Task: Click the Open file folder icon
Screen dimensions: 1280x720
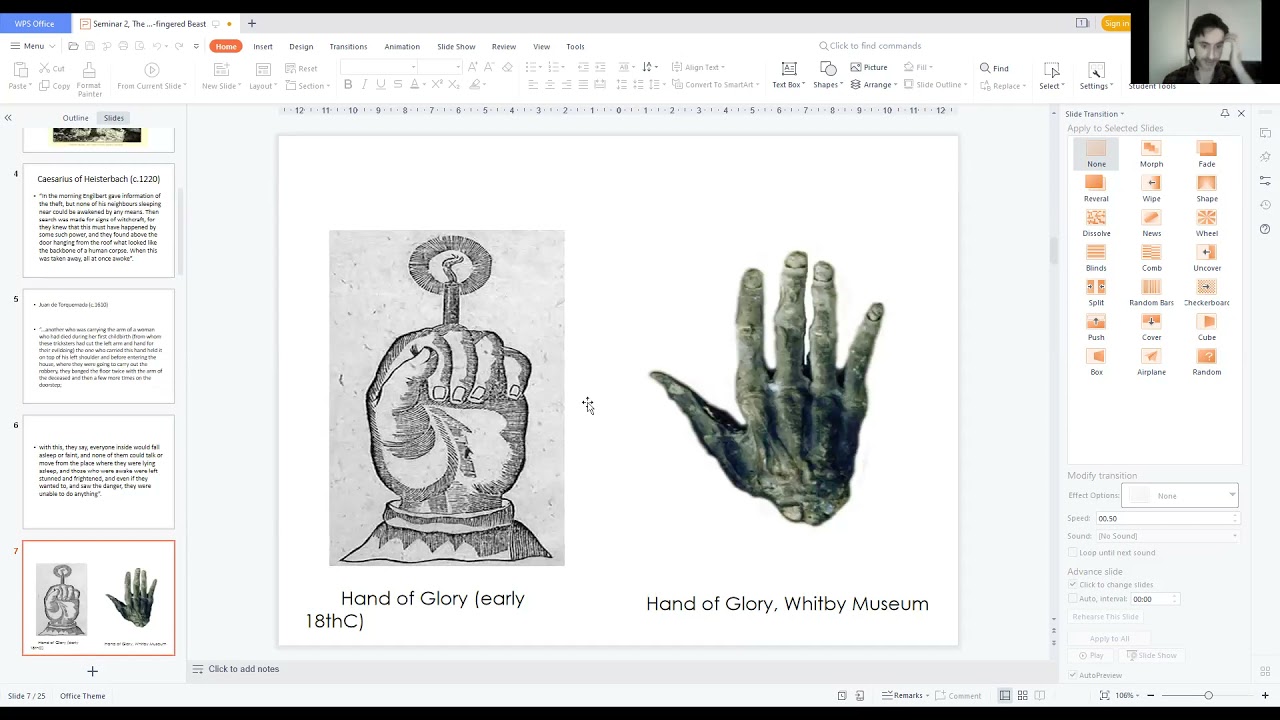Action: [x=73, y=46]
